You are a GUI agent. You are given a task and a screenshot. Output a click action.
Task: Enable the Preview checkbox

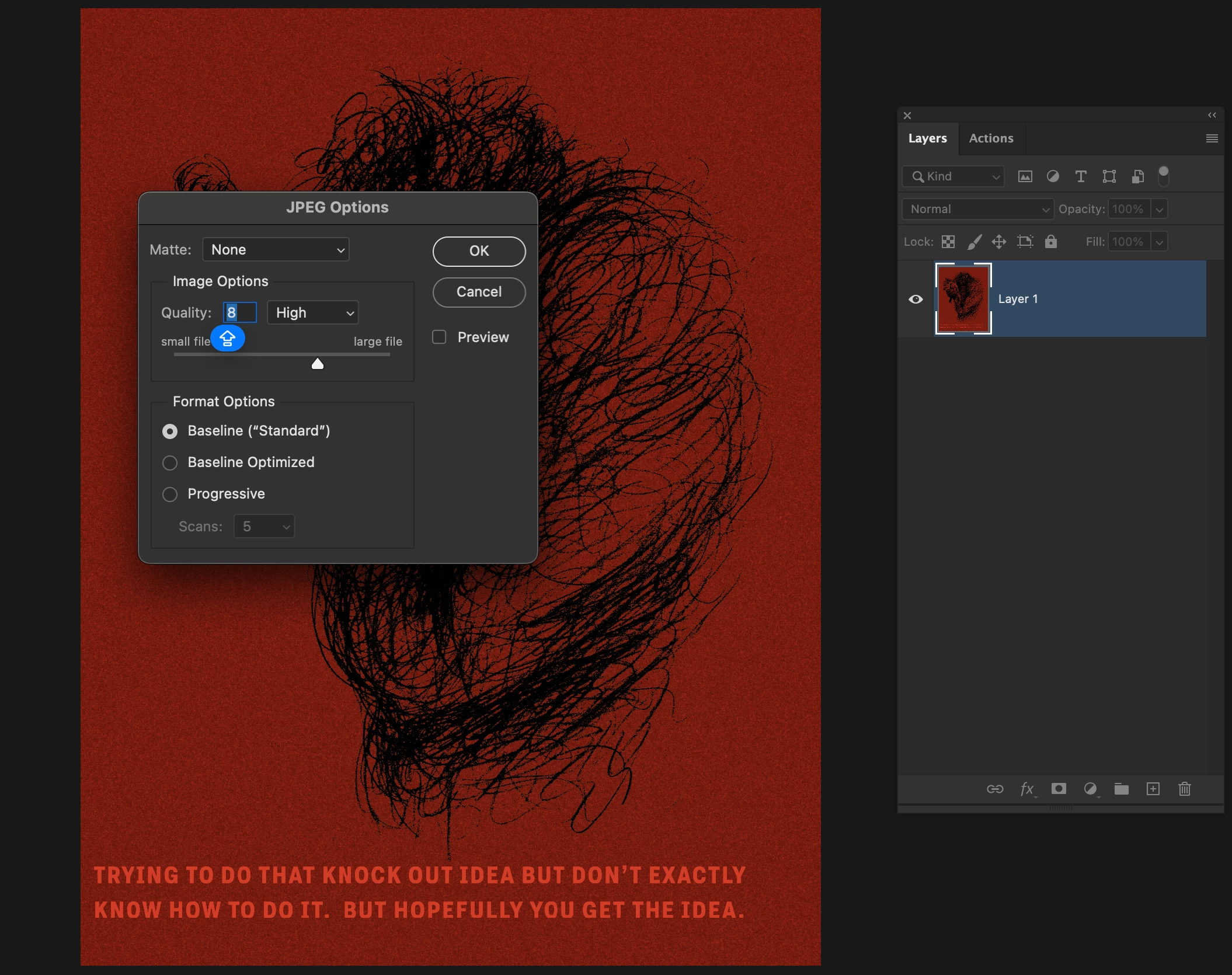click(x=439, y=337)
